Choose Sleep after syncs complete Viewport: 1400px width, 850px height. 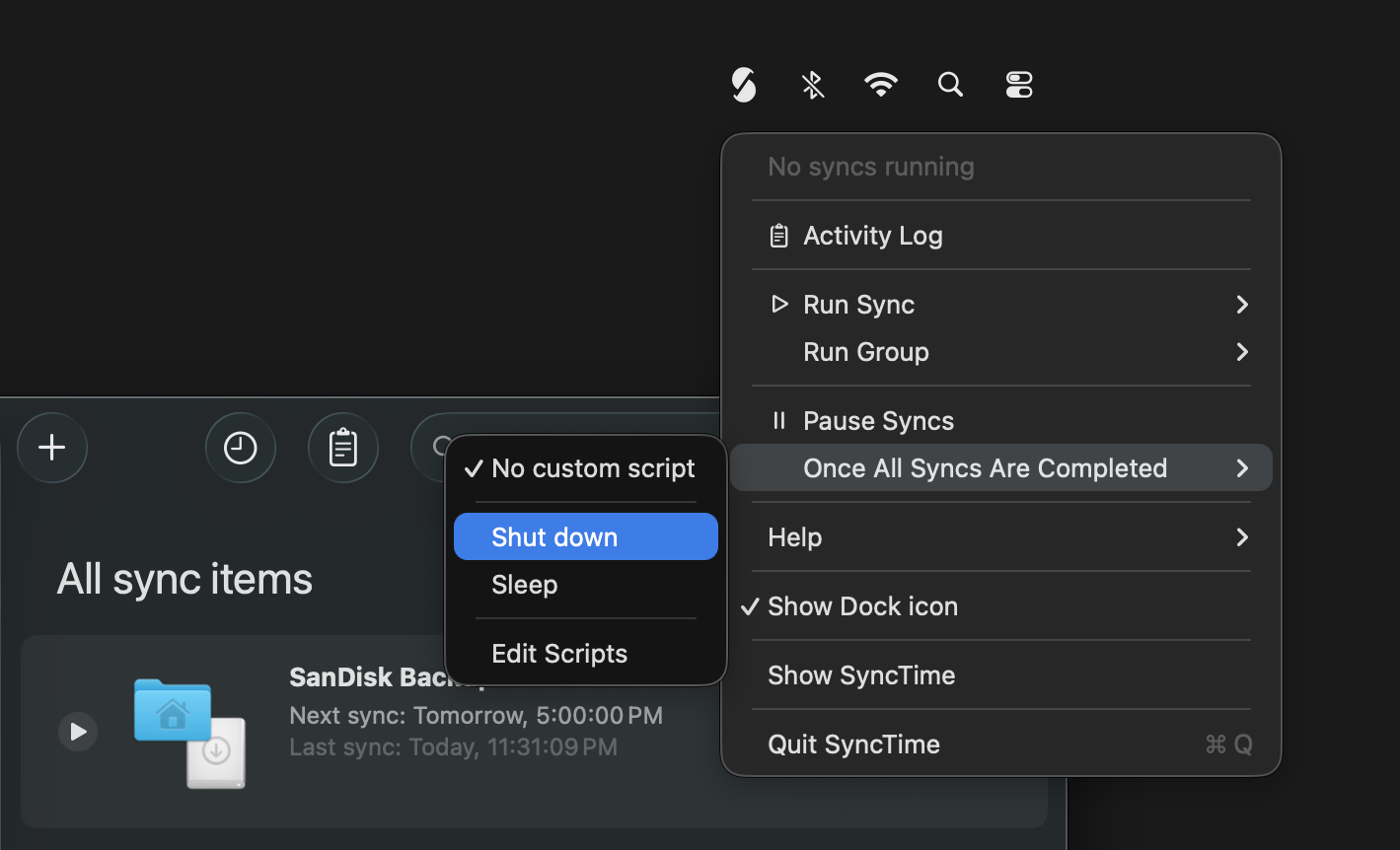[525, 585]
